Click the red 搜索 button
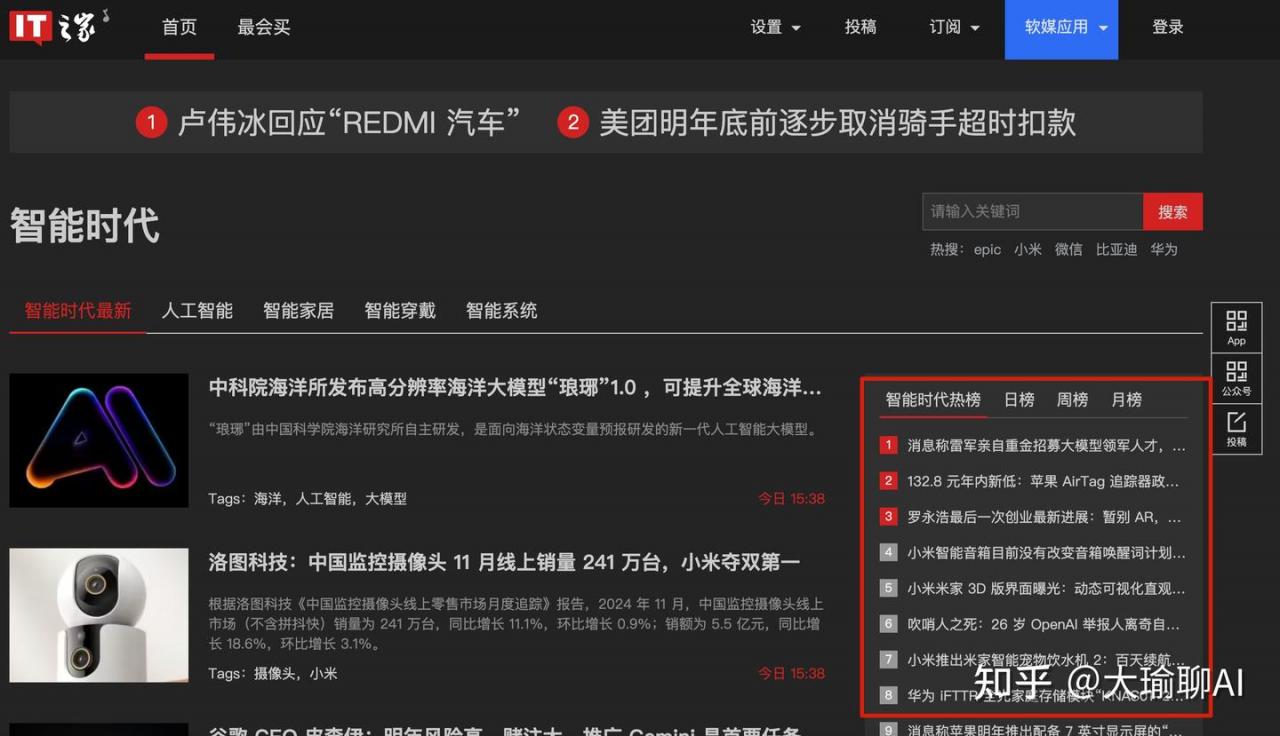Viewport: 1280px width, 736px height. coord(1173,211)
